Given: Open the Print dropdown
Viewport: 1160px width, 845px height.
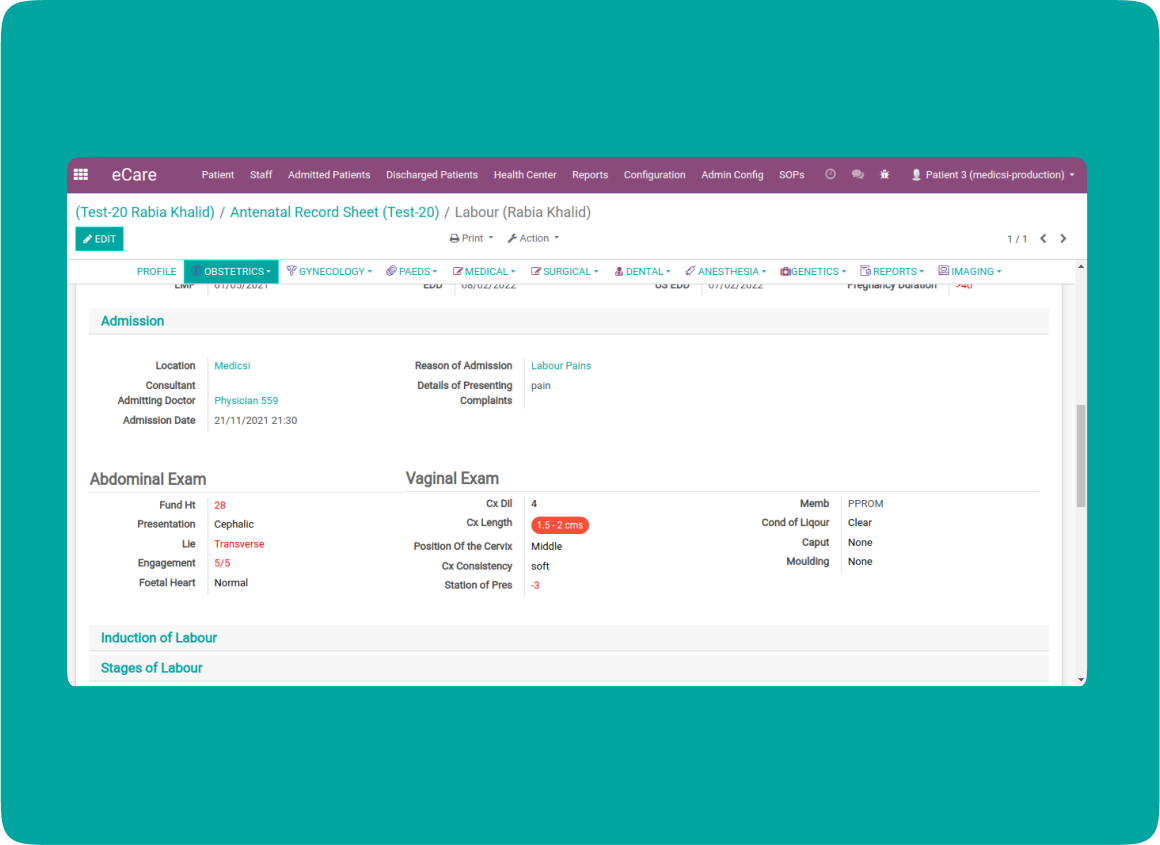Looking at the screenshot, I should coord(471,239).
